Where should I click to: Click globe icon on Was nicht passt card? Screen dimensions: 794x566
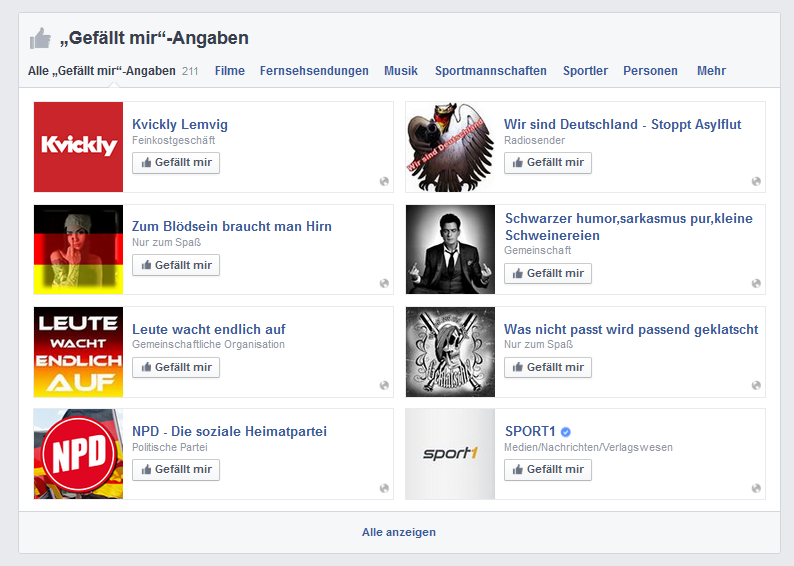(x=756, y=386)
